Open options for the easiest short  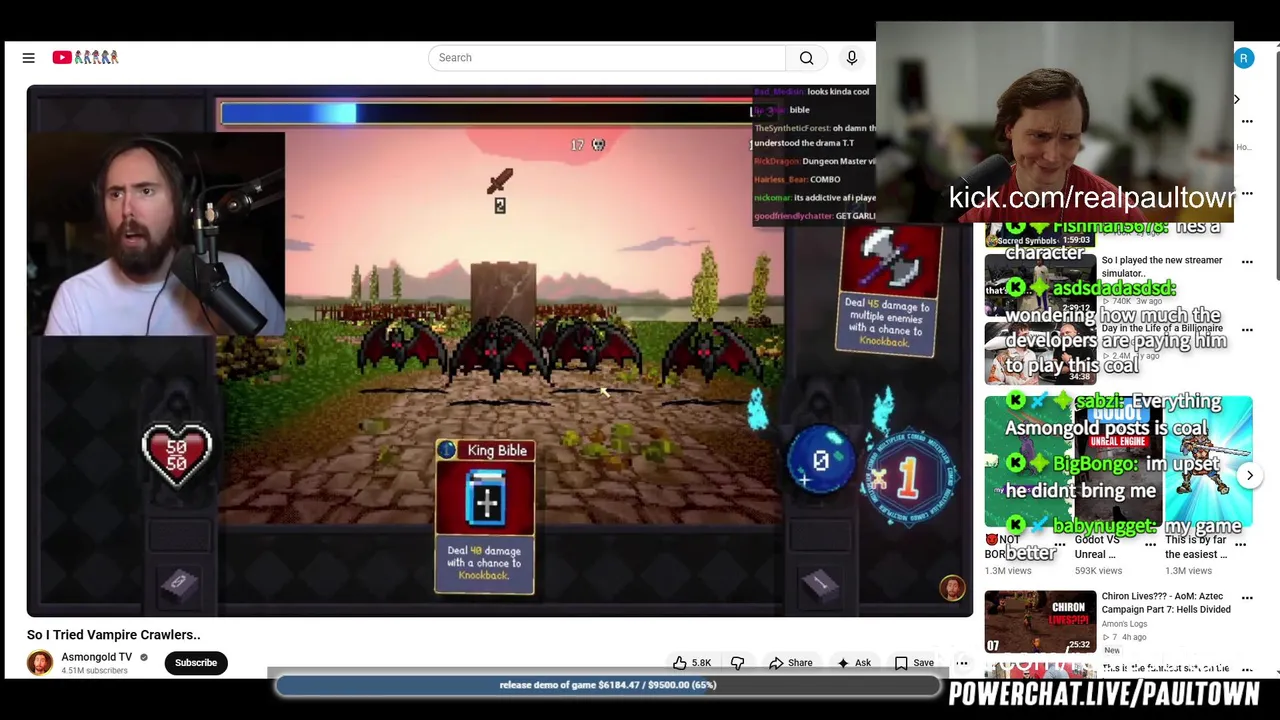click(1241, 544)
